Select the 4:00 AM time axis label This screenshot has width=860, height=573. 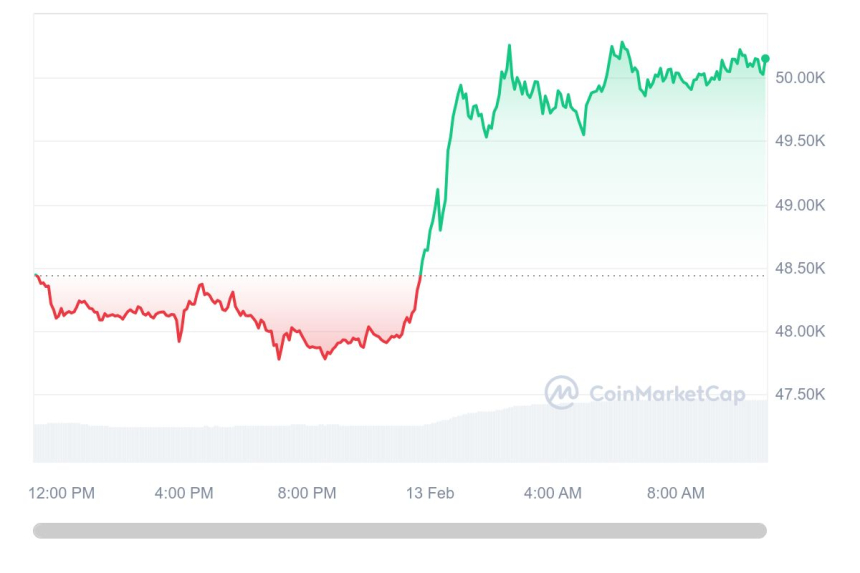pyautogui.click(x=552, y=493)
